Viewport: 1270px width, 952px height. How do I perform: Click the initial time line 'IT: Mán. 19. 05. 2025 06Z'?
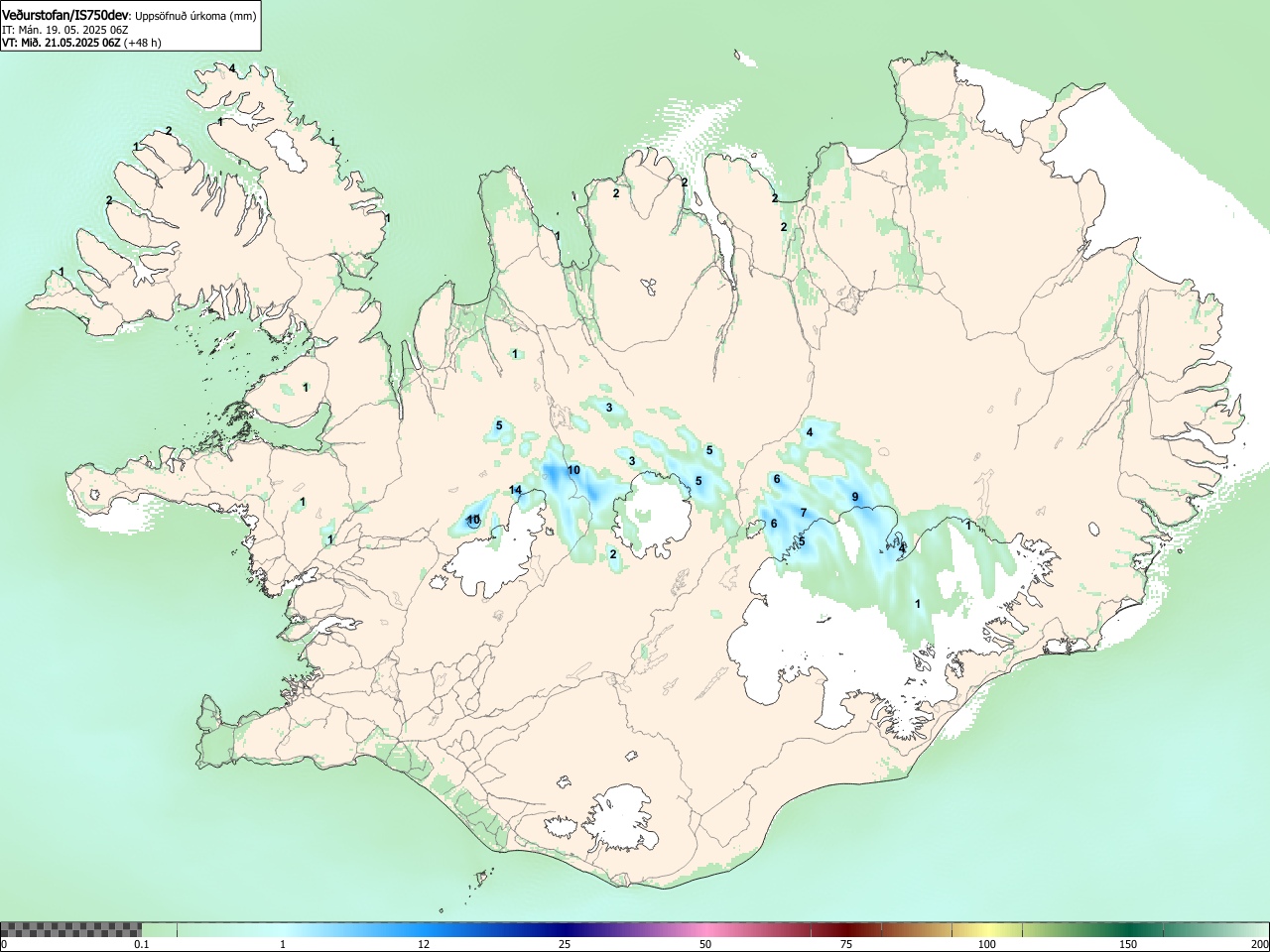[64, 30]
